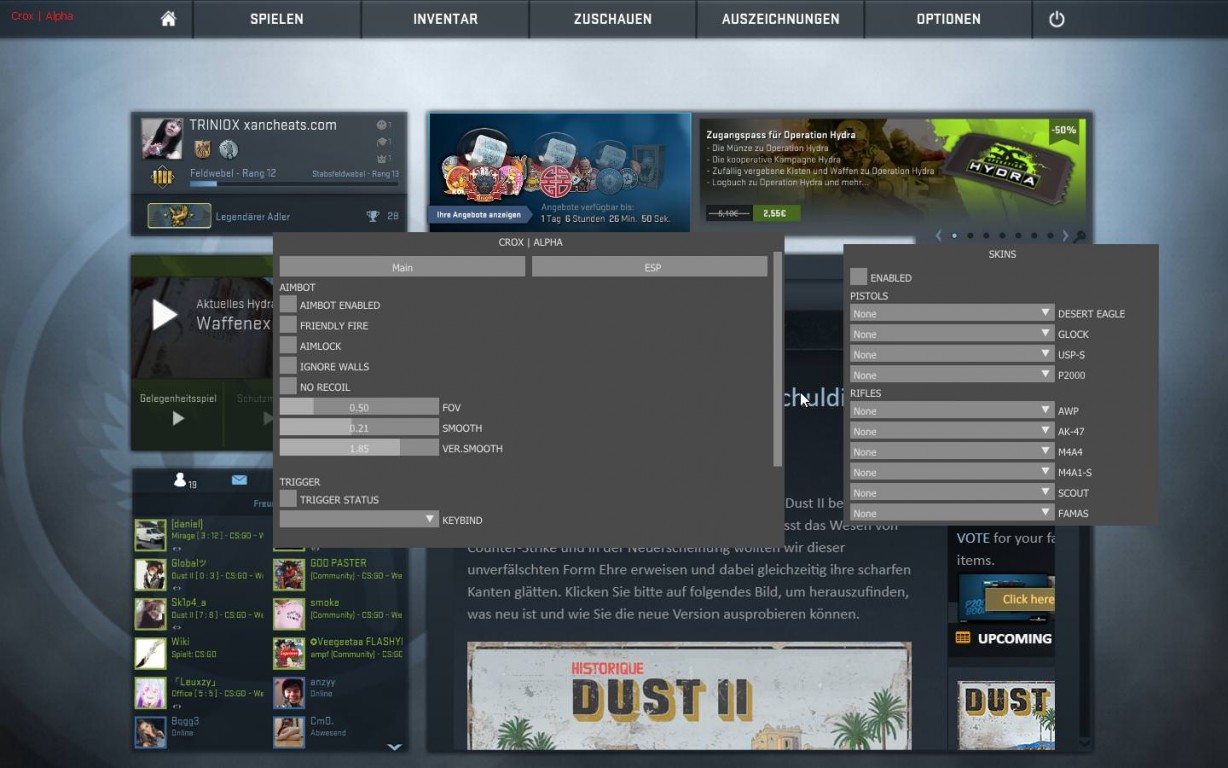Go to the home screen icon
Viewport: 1228px width, 768px height.
click(x=168, y=19)
